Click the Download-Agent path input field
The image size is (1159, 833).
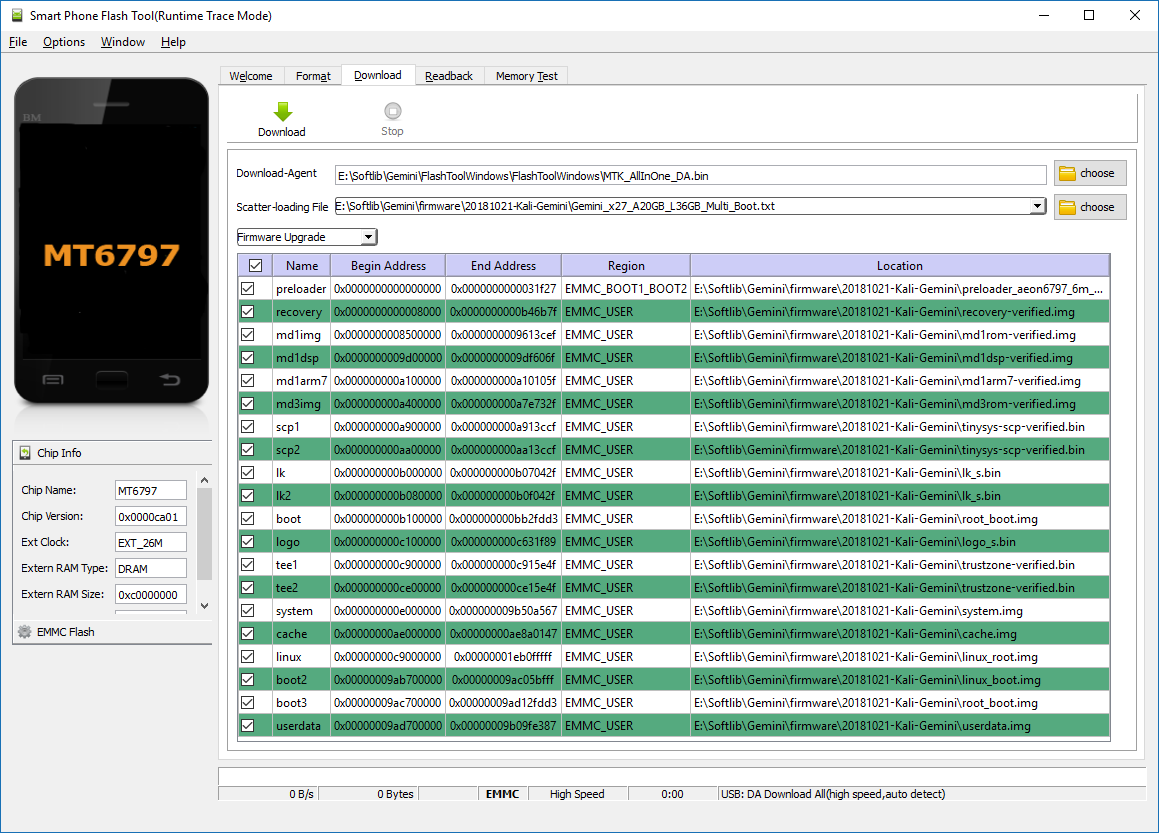coord(690,175)
